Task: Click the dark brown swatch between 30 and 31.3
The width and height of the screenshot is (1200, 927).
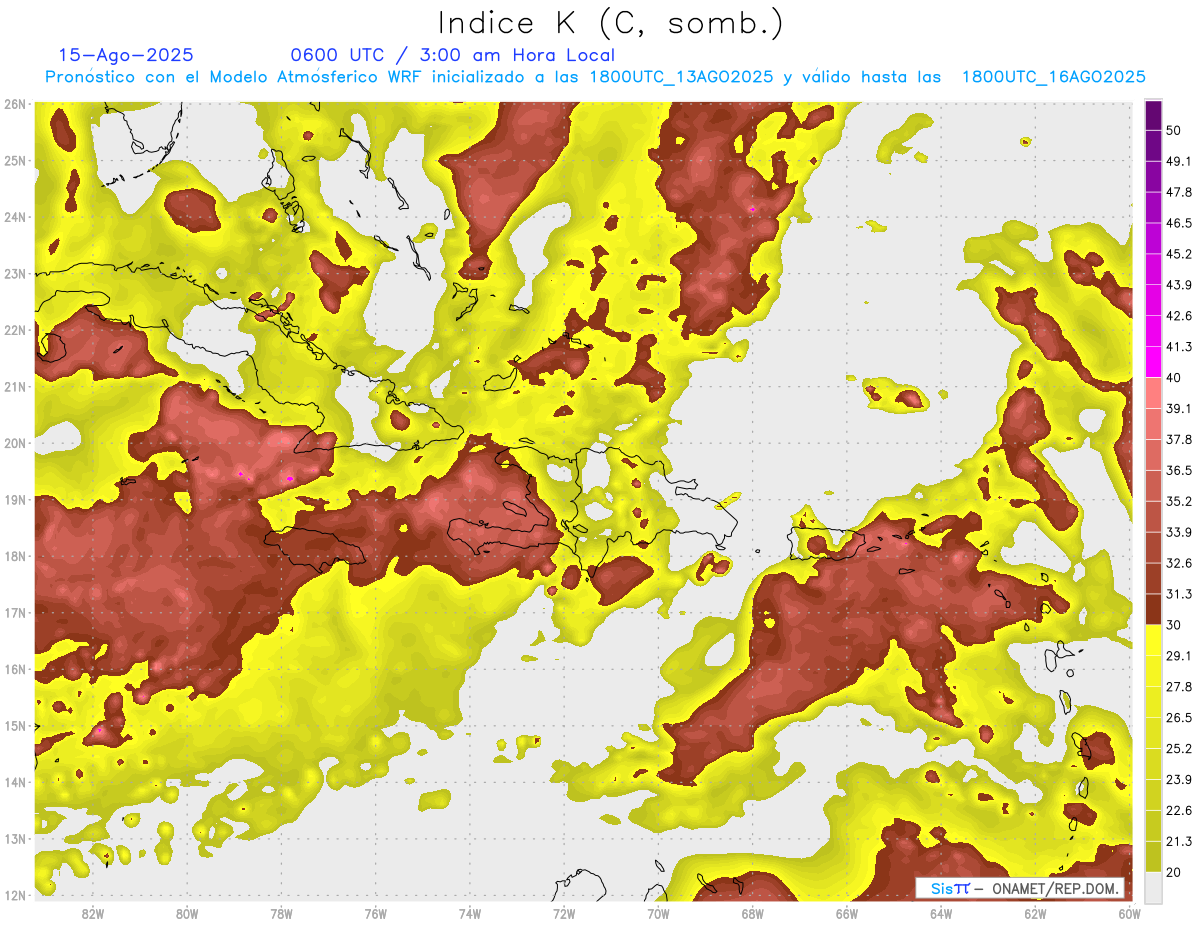Action: tap(1153, 609)
